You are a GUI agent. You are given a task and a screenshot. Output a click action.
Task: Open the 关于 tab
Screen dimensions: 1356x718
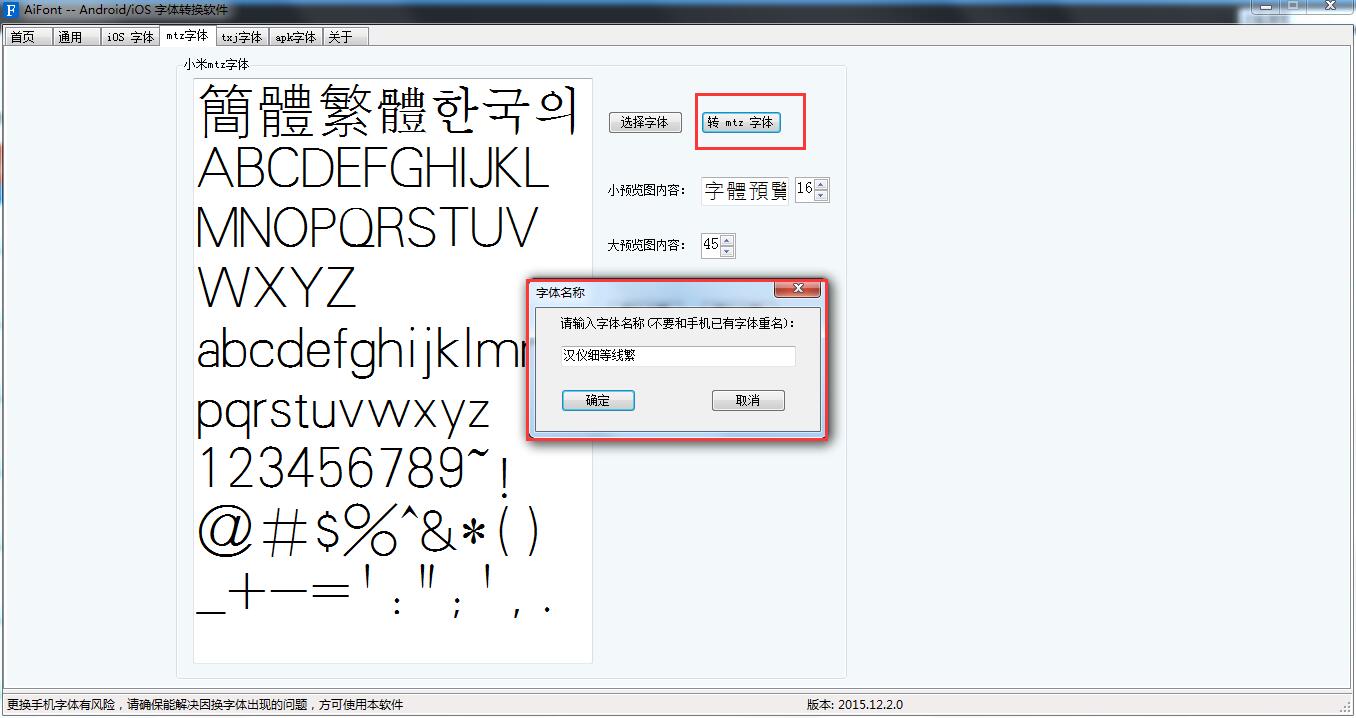343,35
